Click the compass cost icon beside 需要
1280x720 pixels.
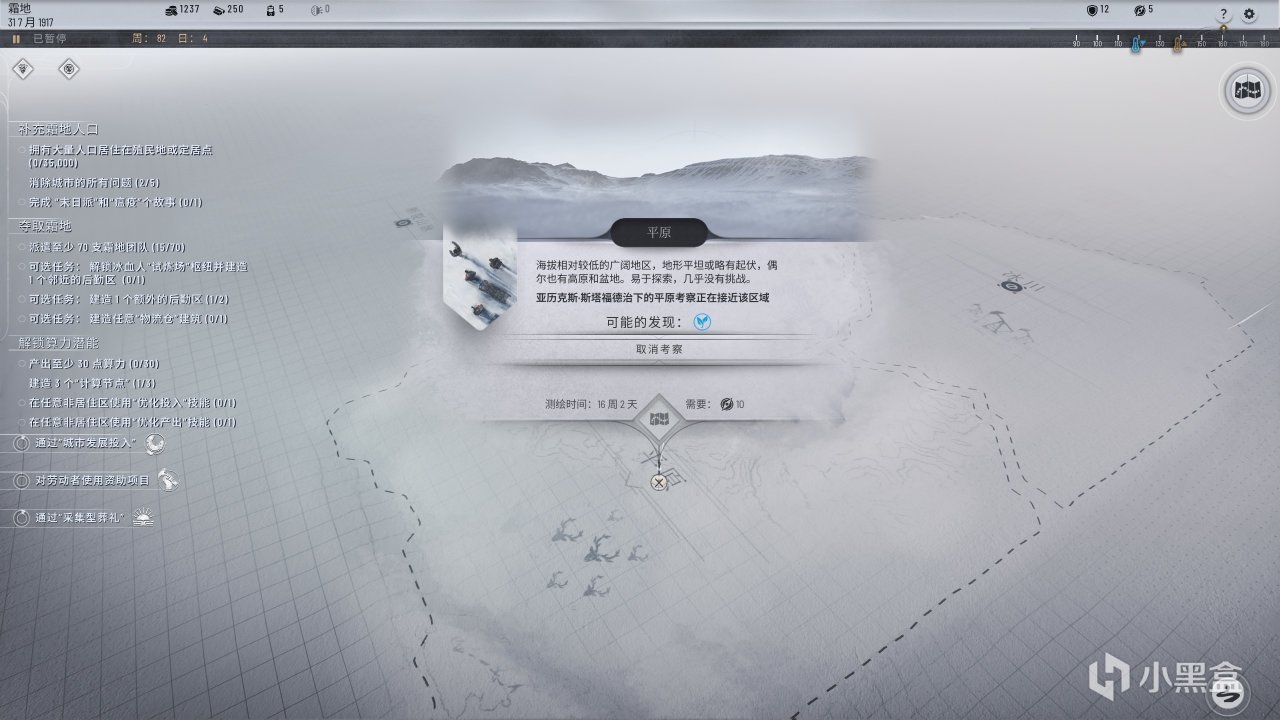click(x=727, y=405)
